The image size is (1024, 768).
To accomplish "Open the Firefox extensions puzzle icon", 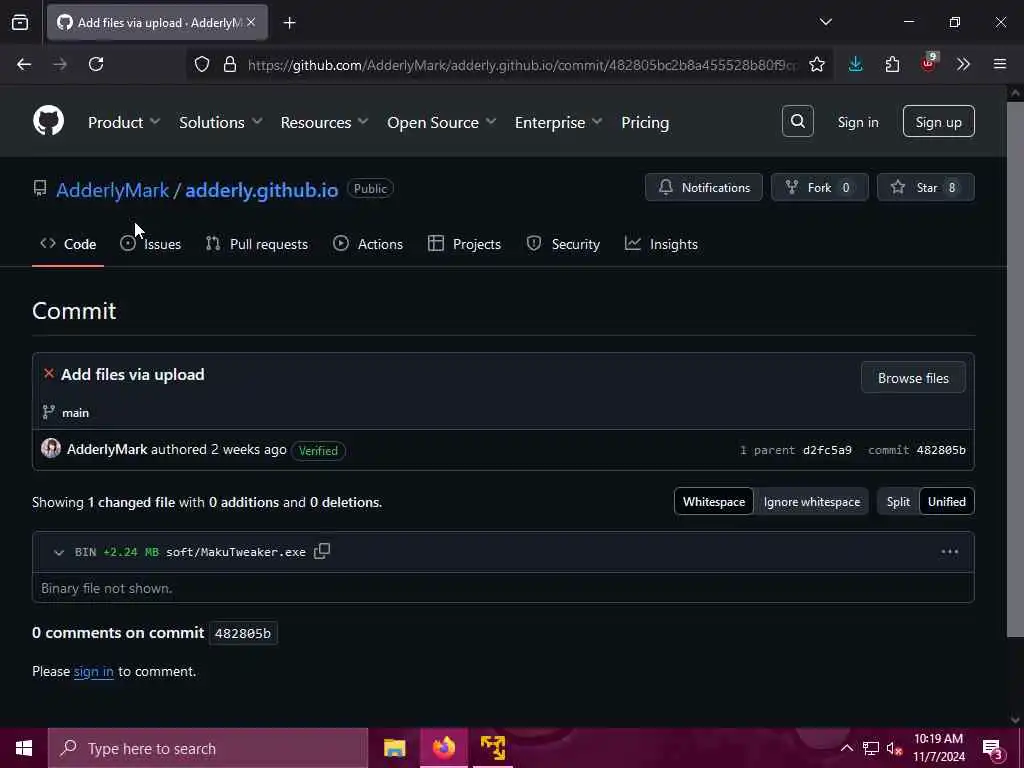I will coord(892,64).
